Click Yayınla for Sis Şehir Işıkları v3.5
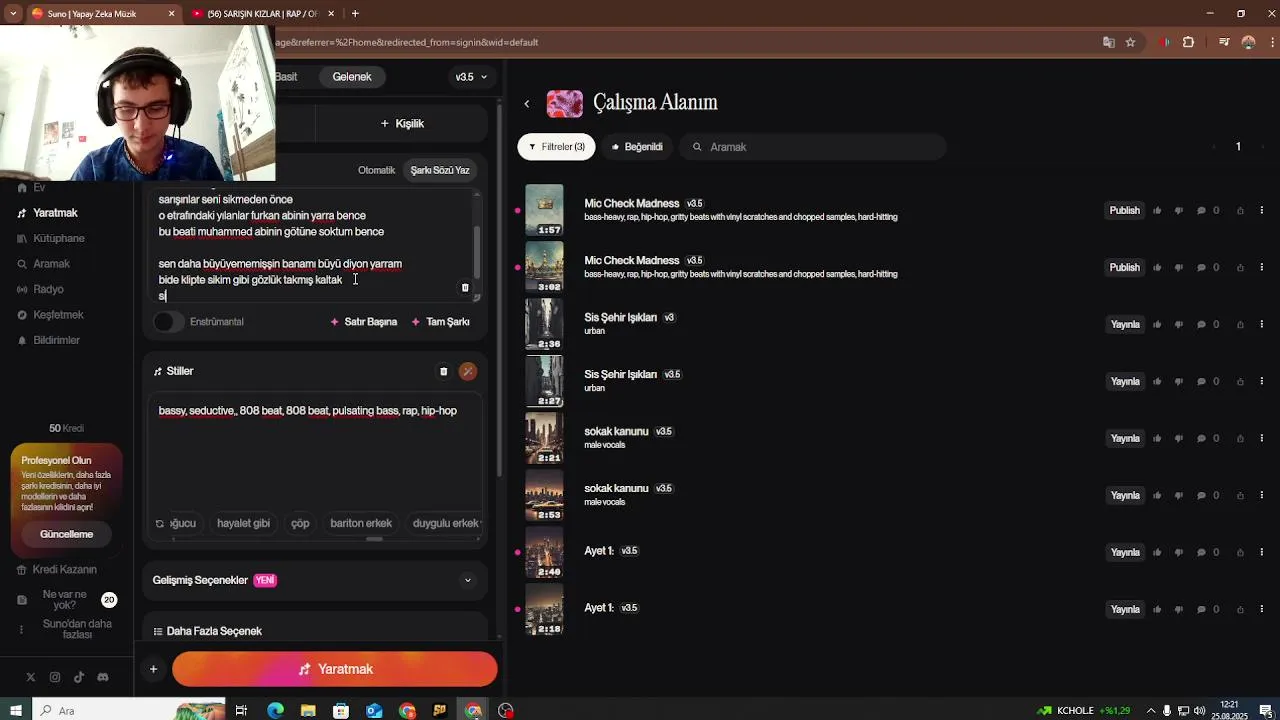The image size is (1280, 720). point(1125,381)
